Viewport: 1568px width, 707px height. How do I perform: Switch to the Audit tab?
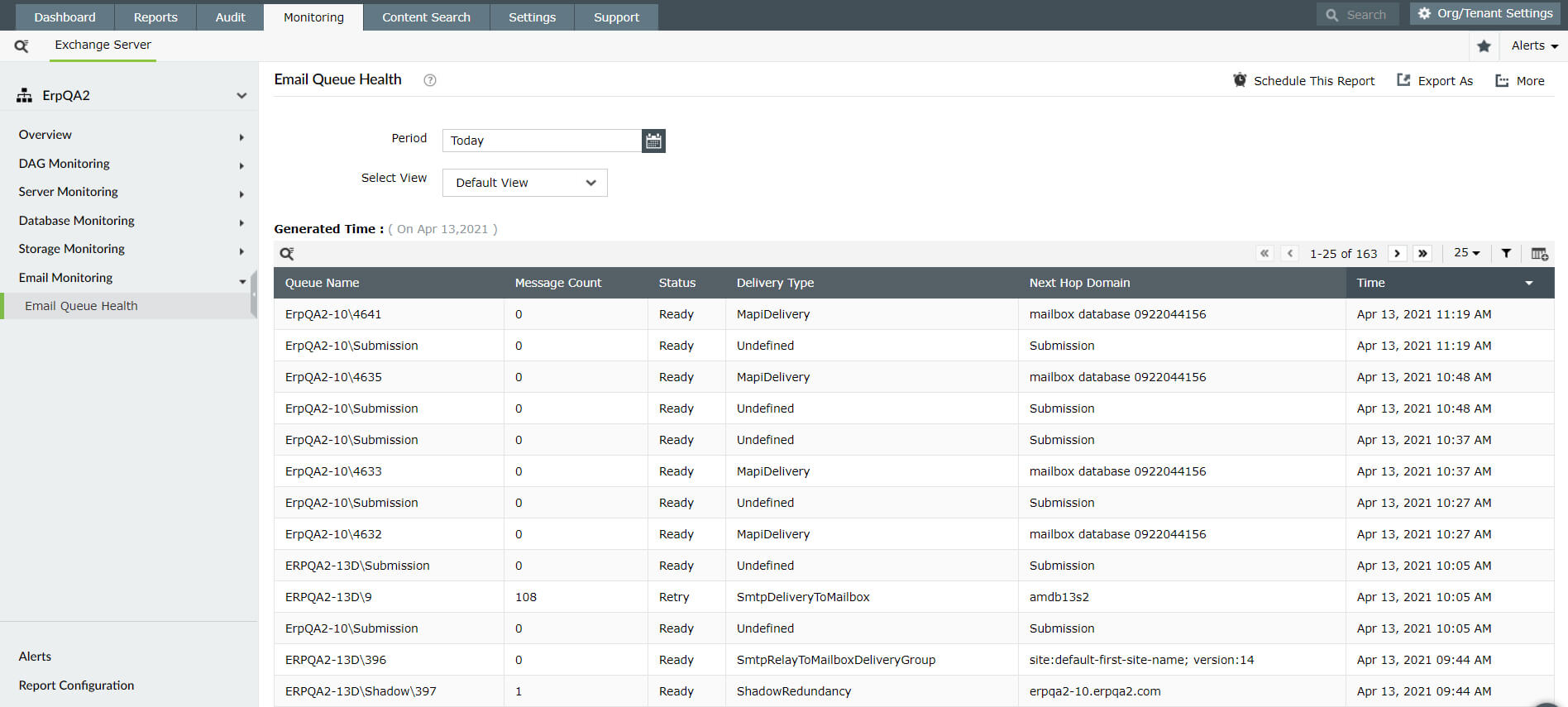tap(230, 17)
